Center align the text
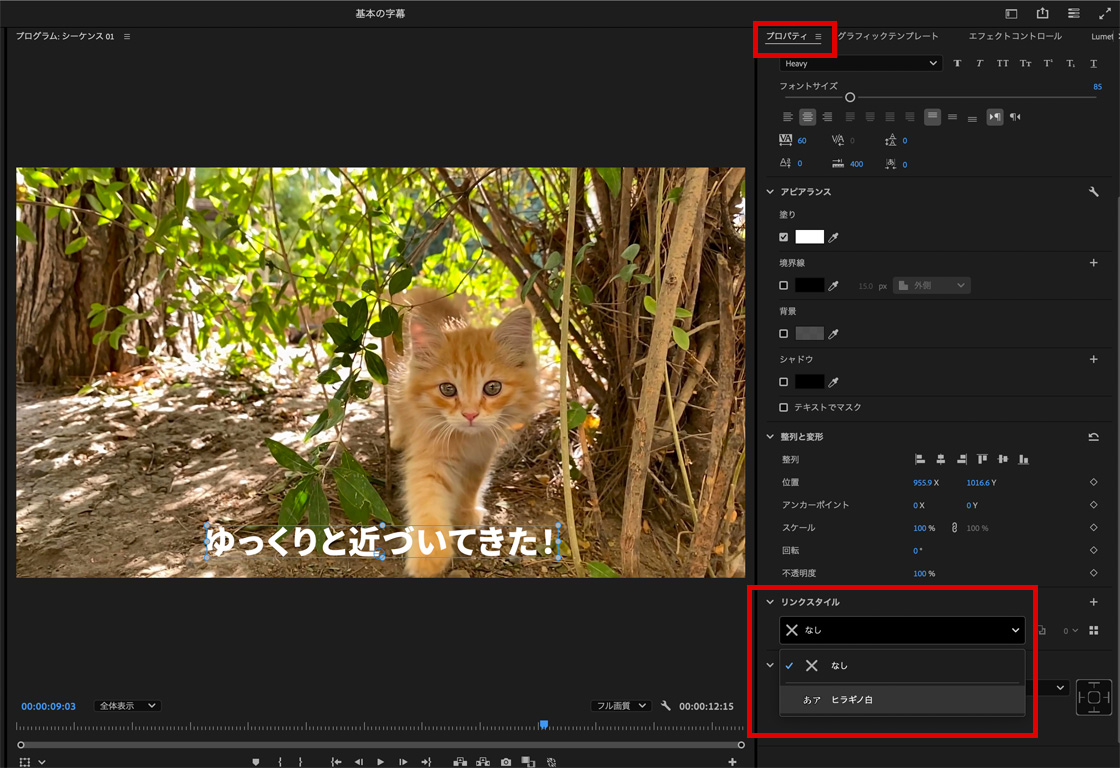Screen dimensions: 1120x768 click(807, 117)
